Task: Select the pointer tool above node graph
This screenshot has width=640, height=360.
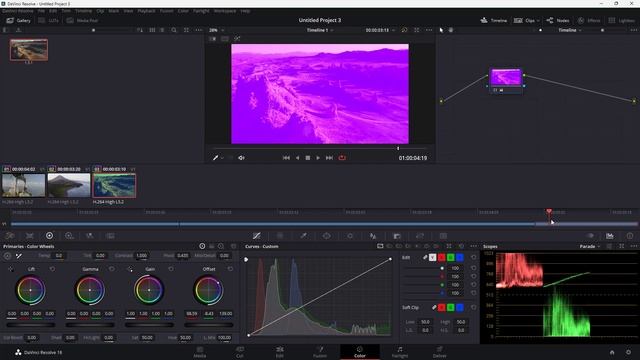Action: [x=441, y=30]
